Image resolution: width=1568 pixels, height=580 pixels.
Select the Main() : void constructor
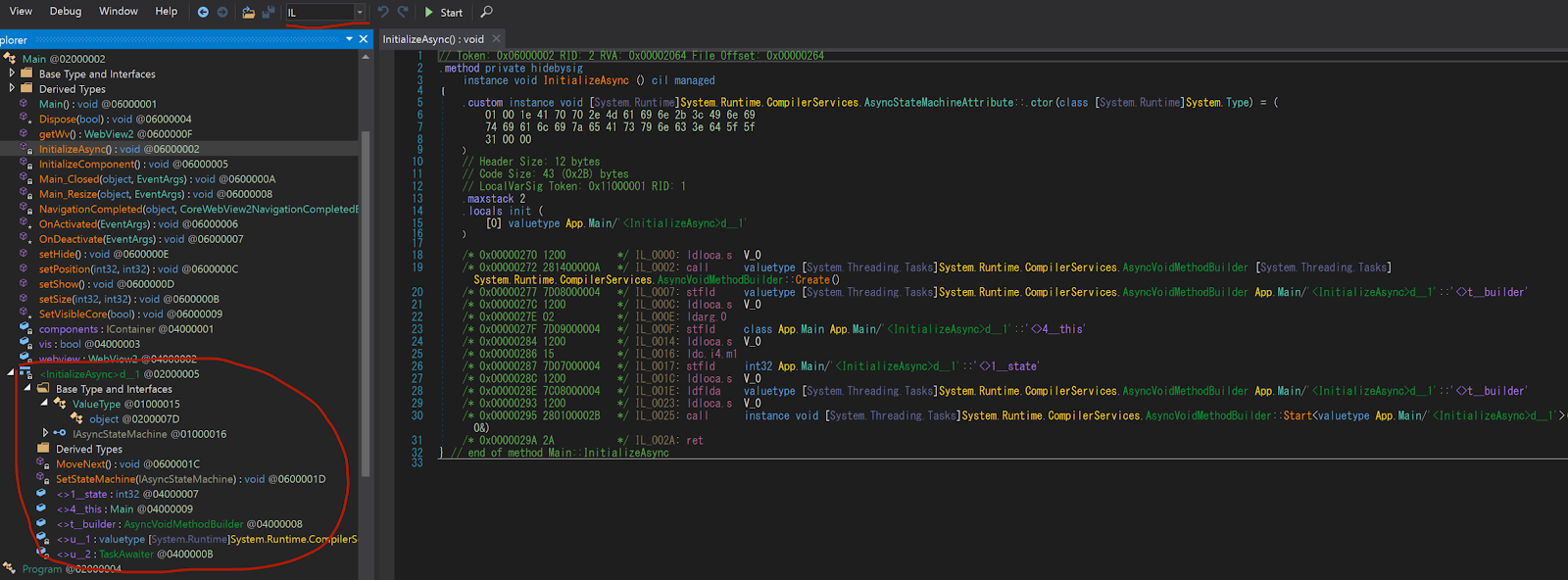[x=97, y=104]
